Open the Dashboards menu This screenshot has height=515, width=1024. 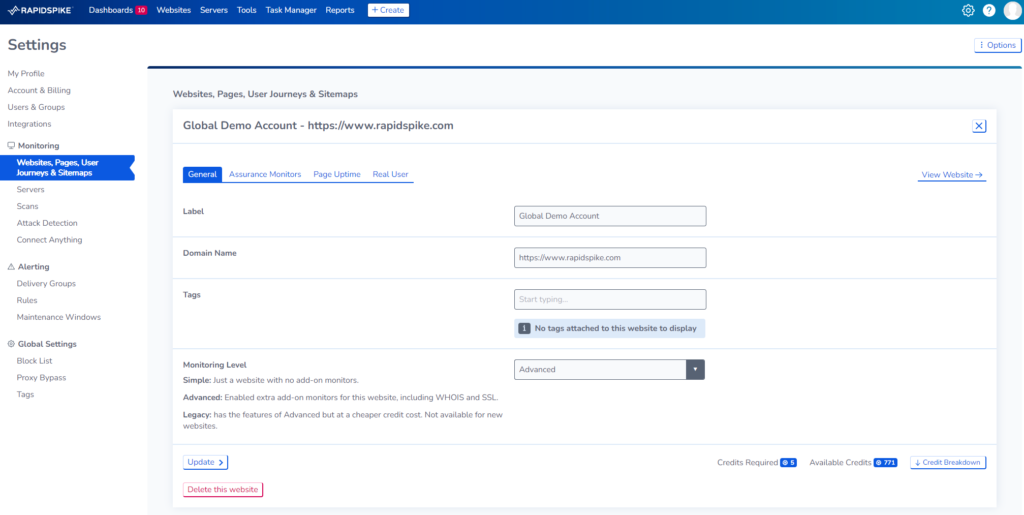coord(110,10)
